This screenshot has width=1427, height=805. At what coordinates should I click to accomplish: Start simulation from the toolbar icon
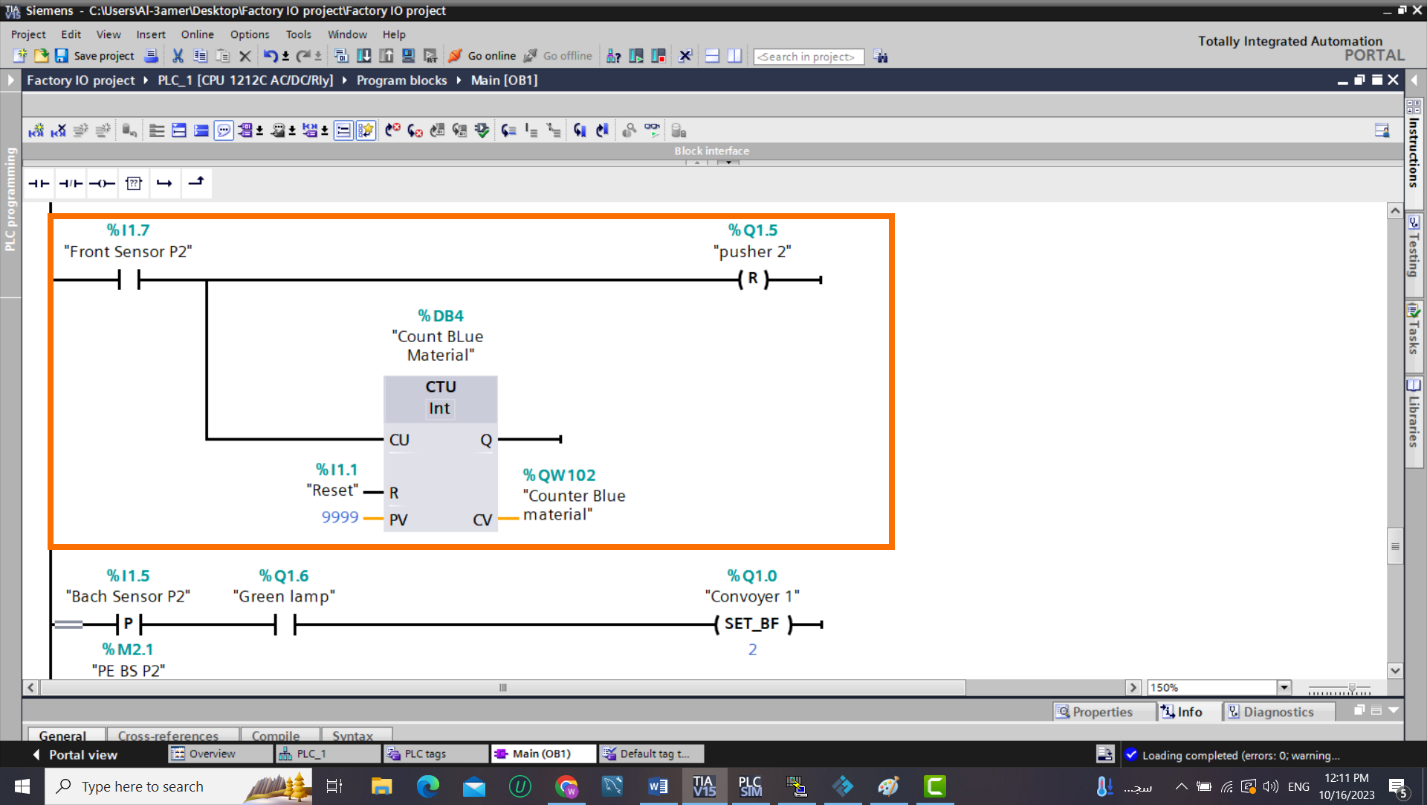(408, 56)
